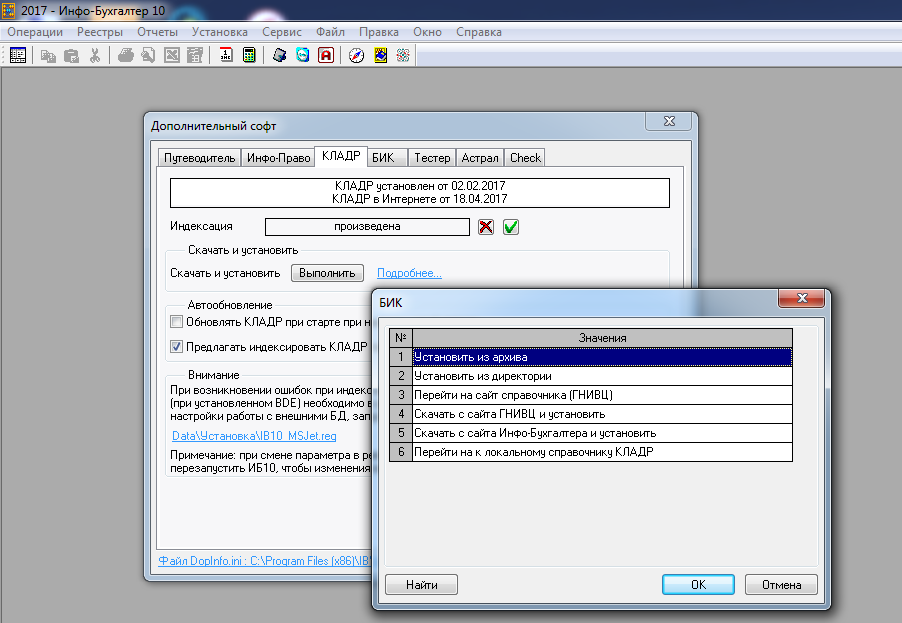
Task: Launch the TeamViewer remote access icon
Action: [303, 55]
